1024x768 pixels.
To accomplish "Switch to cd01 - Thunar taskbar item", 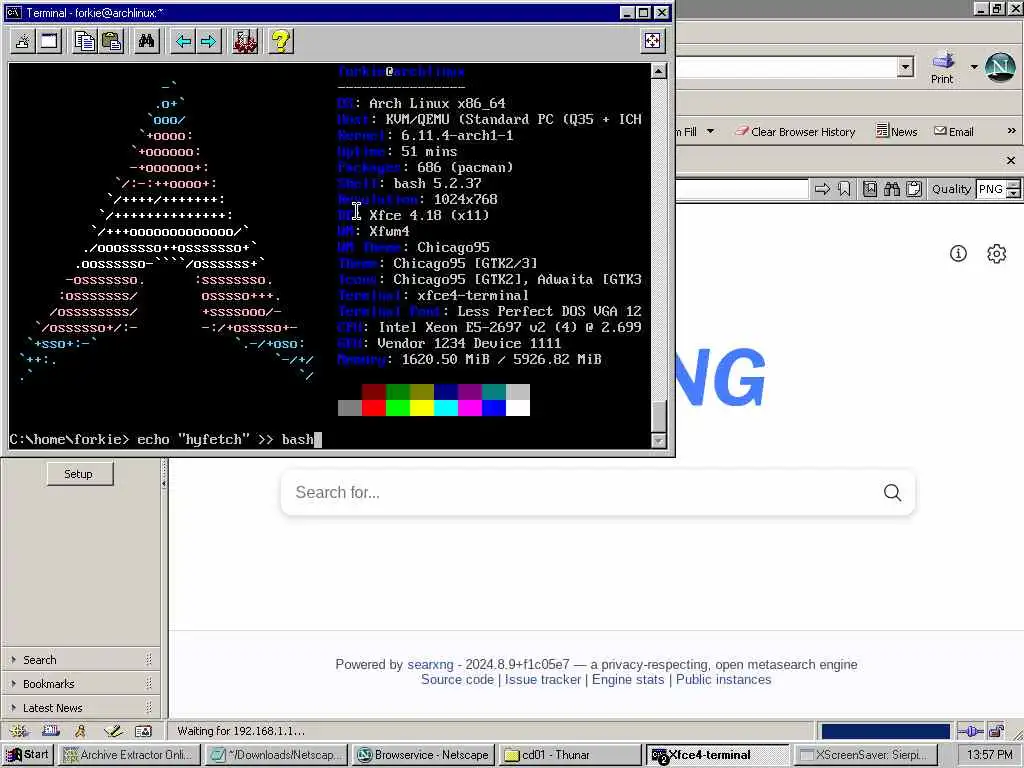I will tap(571, 755).
